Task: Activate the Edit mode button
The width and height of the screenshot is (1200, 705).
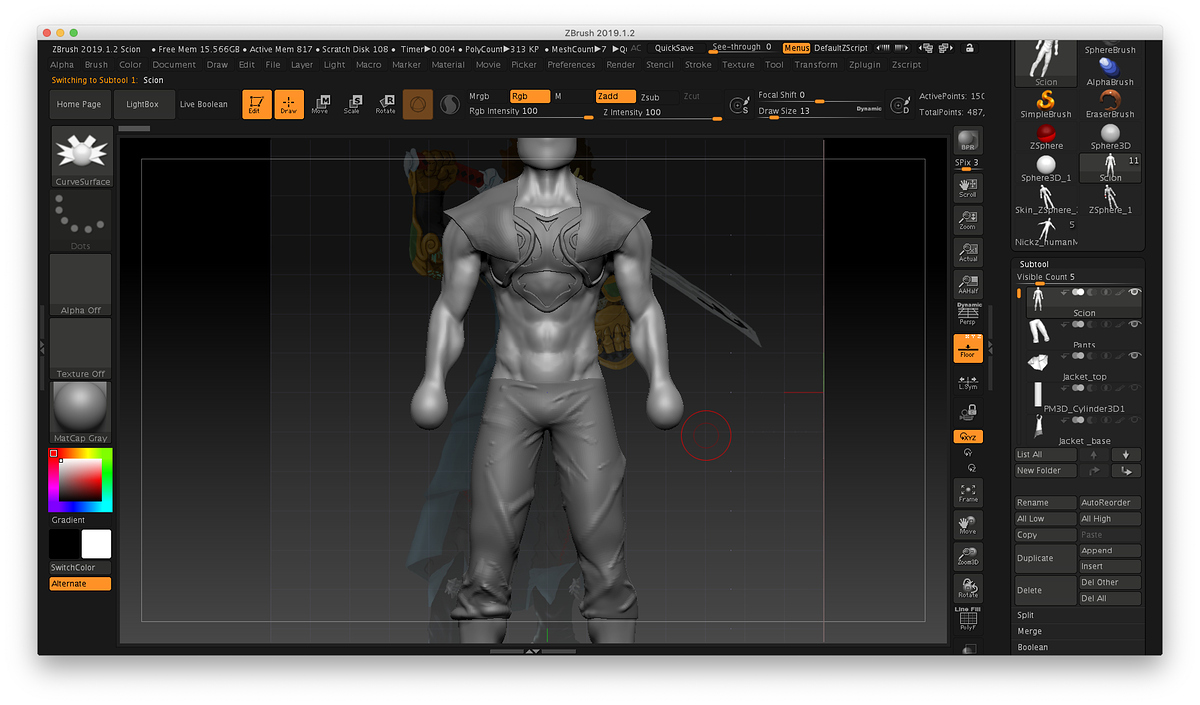Action: (257, 104)
